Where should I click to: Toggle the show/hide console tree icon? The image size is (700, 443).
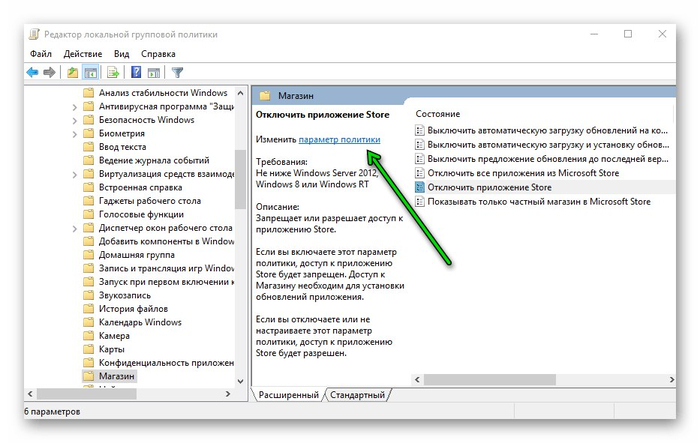91,72
